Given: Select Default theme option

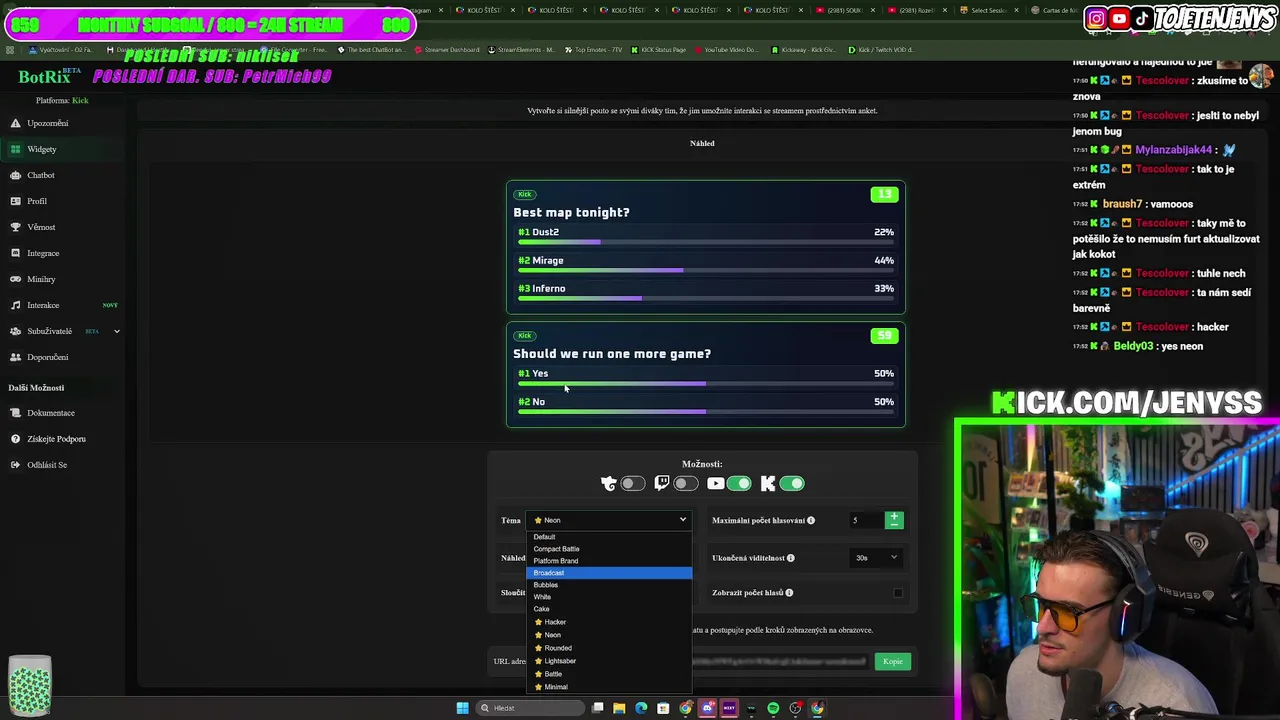Looking at the screenshot, I should click(609, 537).
